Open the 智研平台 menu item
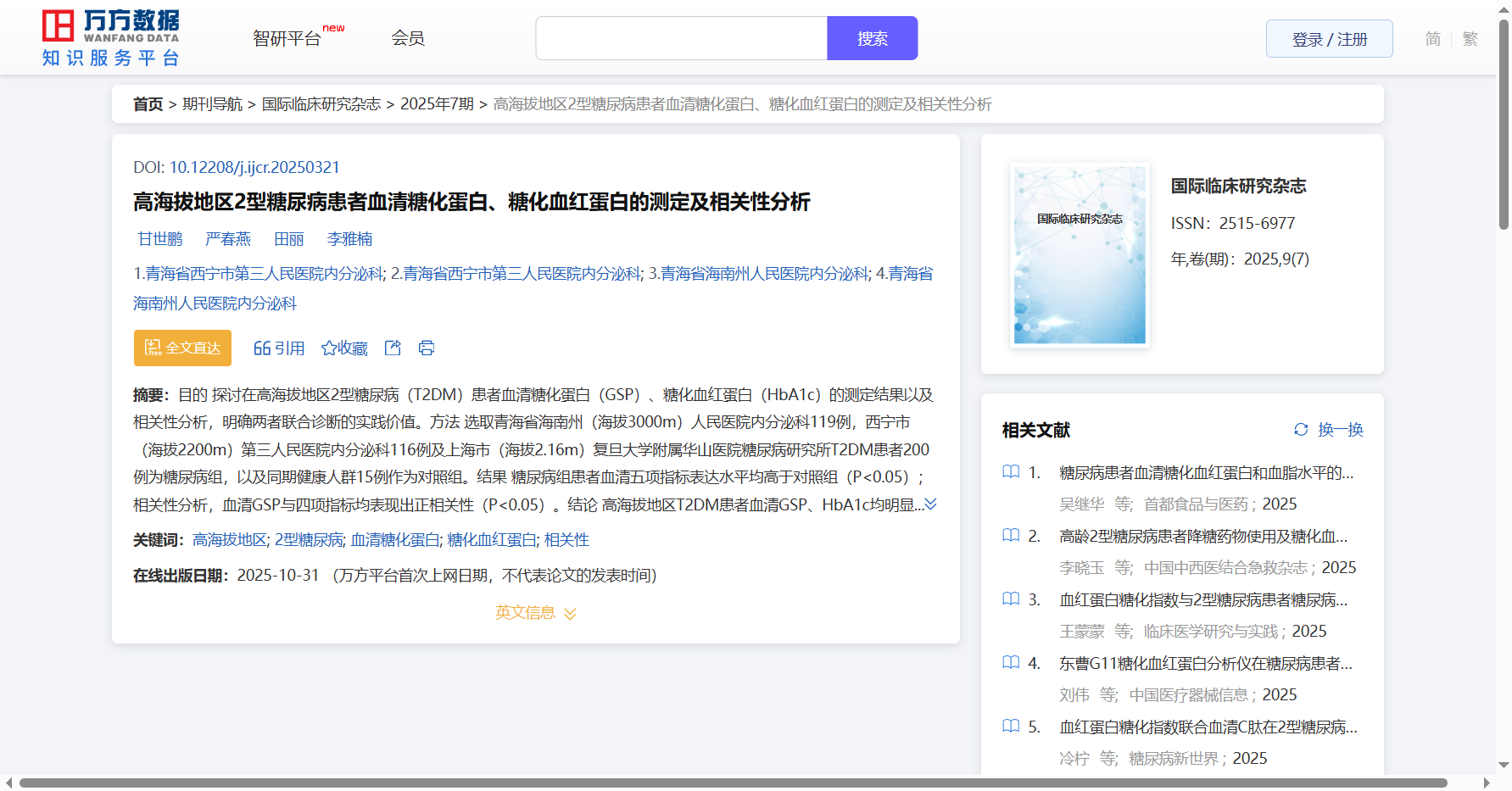Screen dimensions: 1512x791 click(287, 38)
